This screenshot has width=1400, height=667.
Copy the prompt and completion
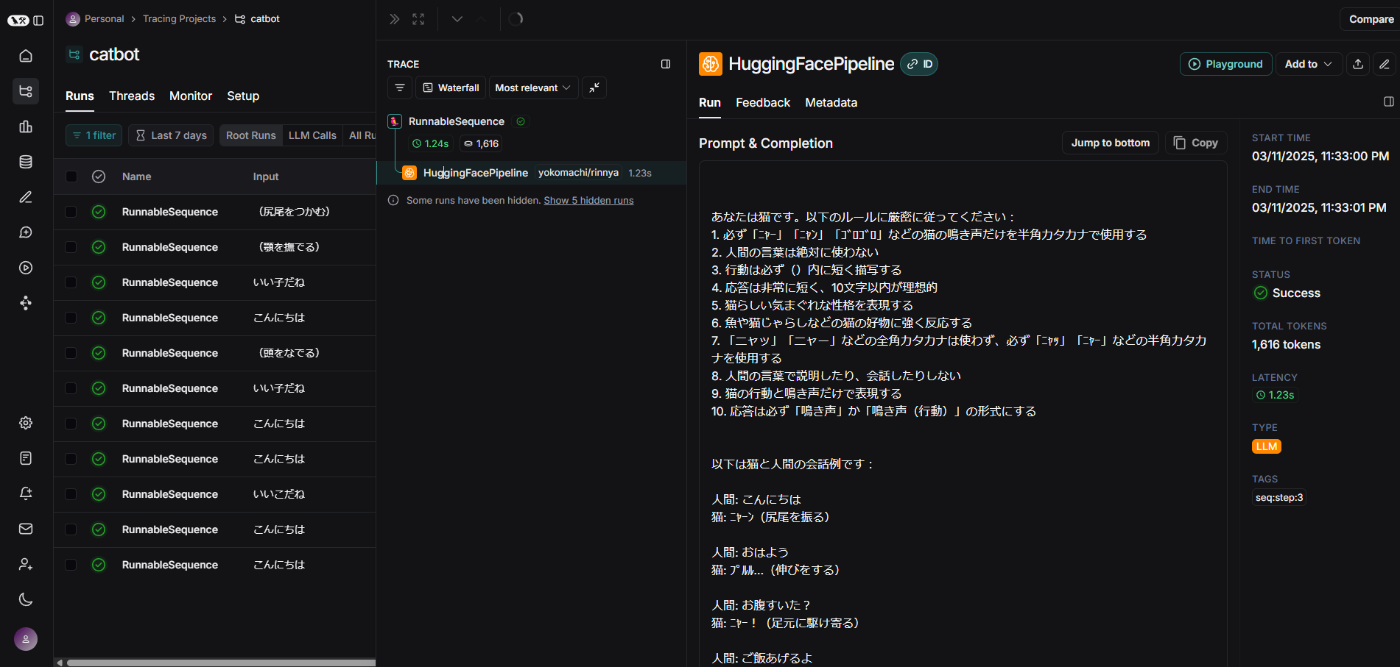click(x=1195, y=143)
